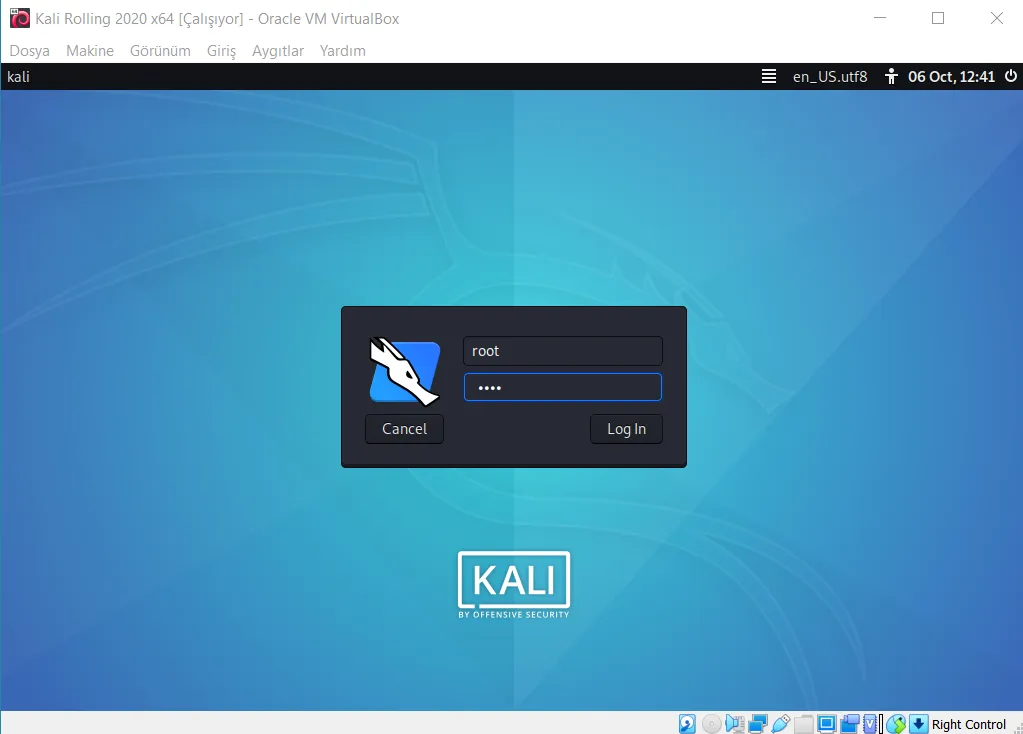Click the VirtualBox window title icon
The image size is (1023, 734).
pyautogui.click(x=20, y=18)
